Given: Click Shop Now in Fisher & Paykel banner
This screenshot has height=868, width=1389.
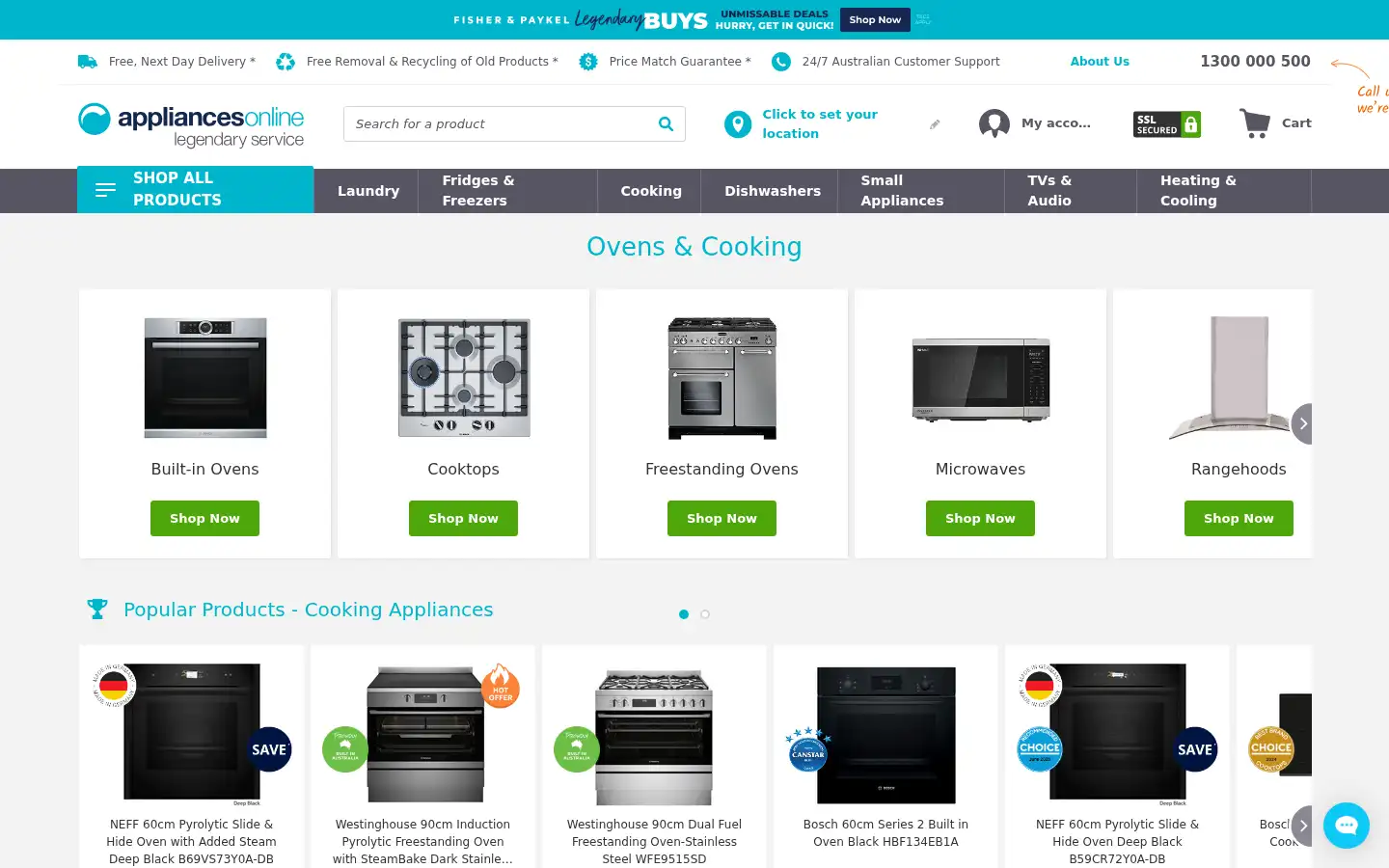Looking at the screenshot, I should pyautogui.click(x=875, y=19).
